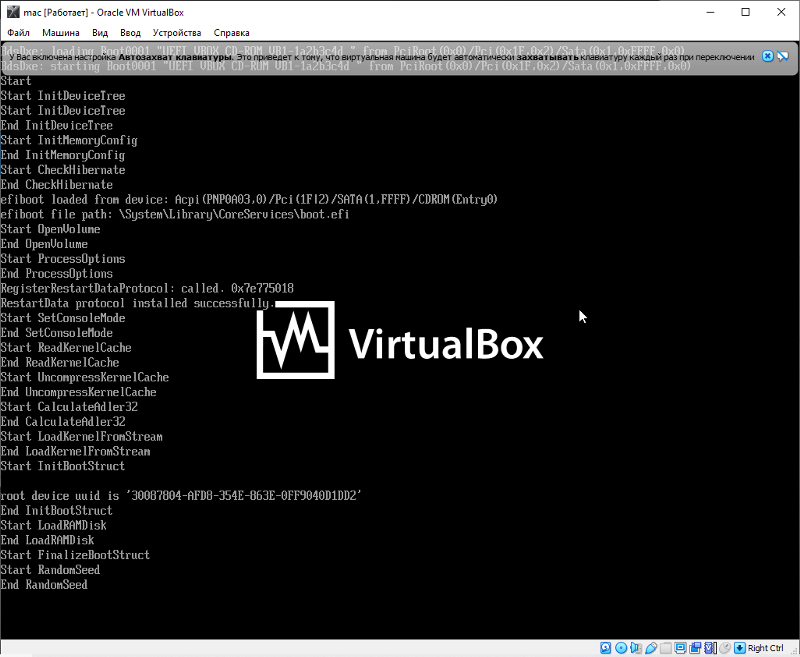The height and width of the screenshot is (657, 800).
Task: Click the don't-show-again notification icon
Action: tap(783, 57)
